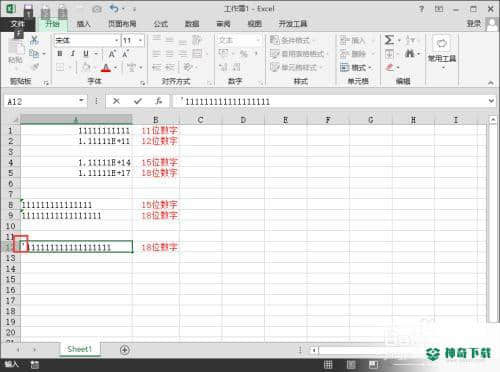Select the Sheet1 tab
This screenshot has width=500, height=372.
79,349
